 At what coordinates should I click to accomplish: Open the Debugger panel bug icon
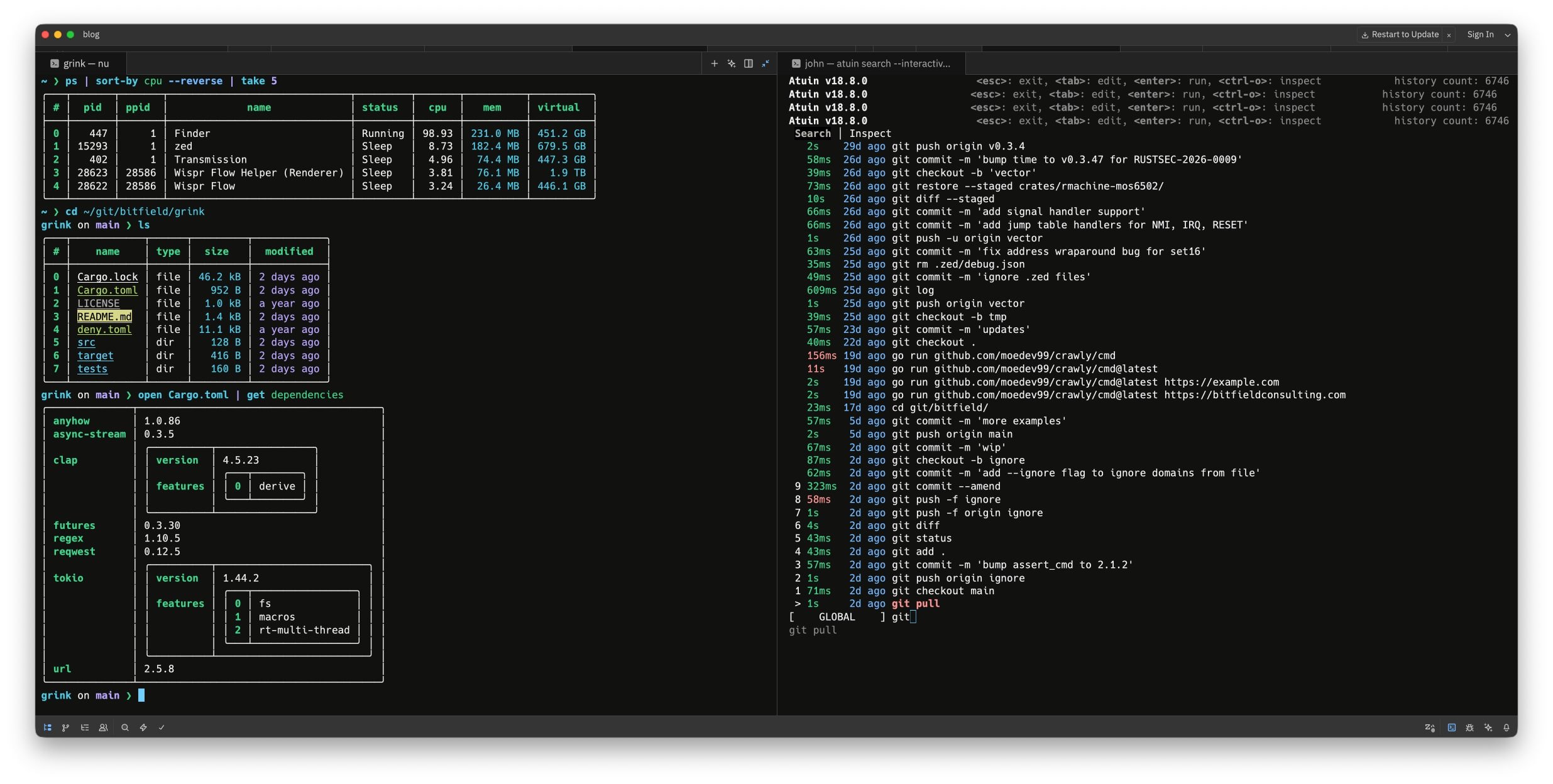tap(1469, 727)
